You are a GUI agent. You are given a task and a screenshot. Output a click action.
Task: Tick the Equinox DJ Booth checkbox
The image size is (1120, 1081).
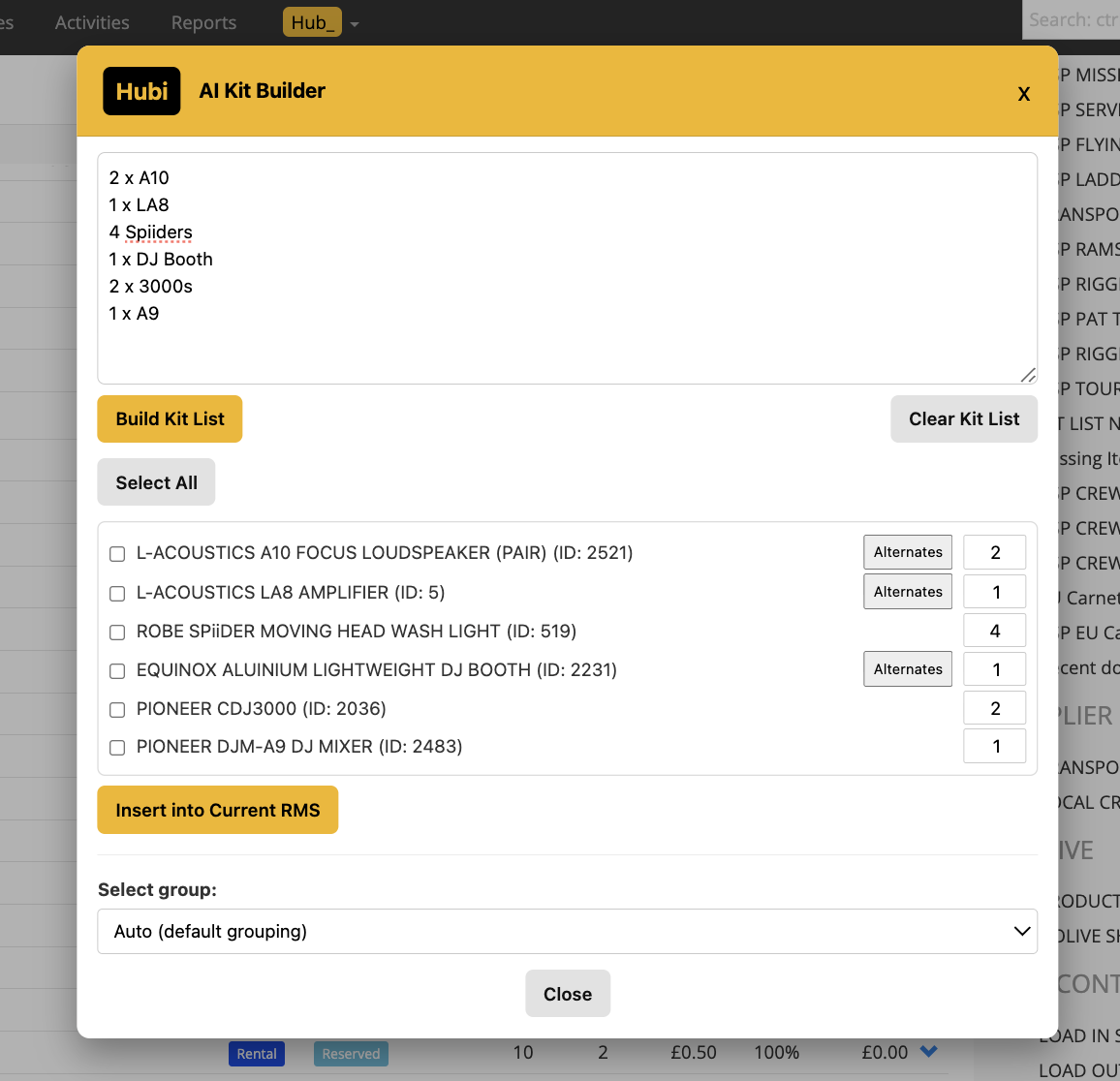point(117,671)
